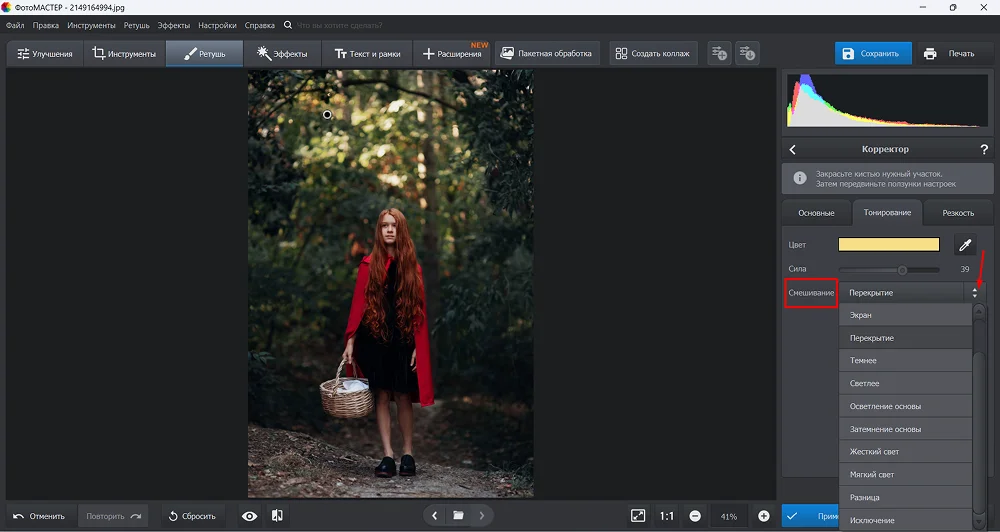The image size is (1000, 532).
Task: Pick color with eyedropper tool
Action: tap(965, 244)
